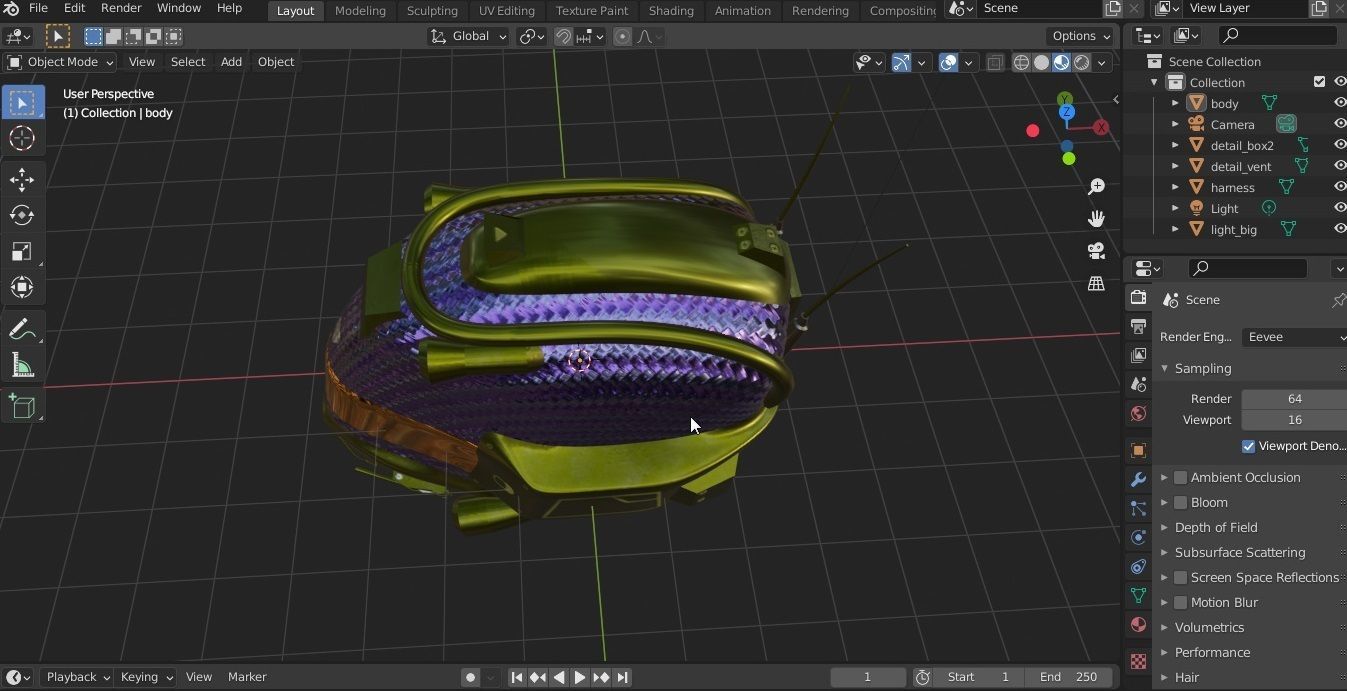Open the Add menu in viewport
The image size is (1347, 691).
(x=231, y=62)
